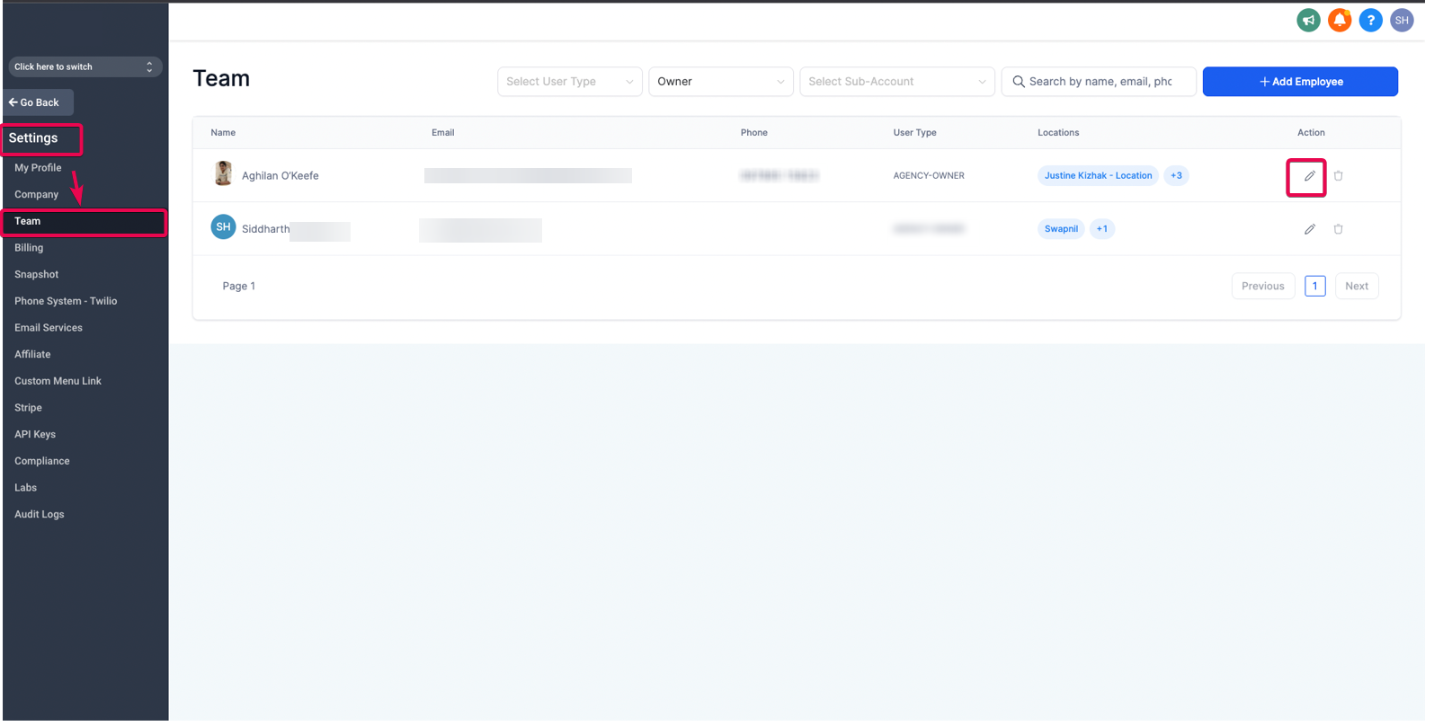Edit Aghilan O'Keefe with pencil icon
Viewport: 1434px width, 726px height.
click(x=1309, y=176)
